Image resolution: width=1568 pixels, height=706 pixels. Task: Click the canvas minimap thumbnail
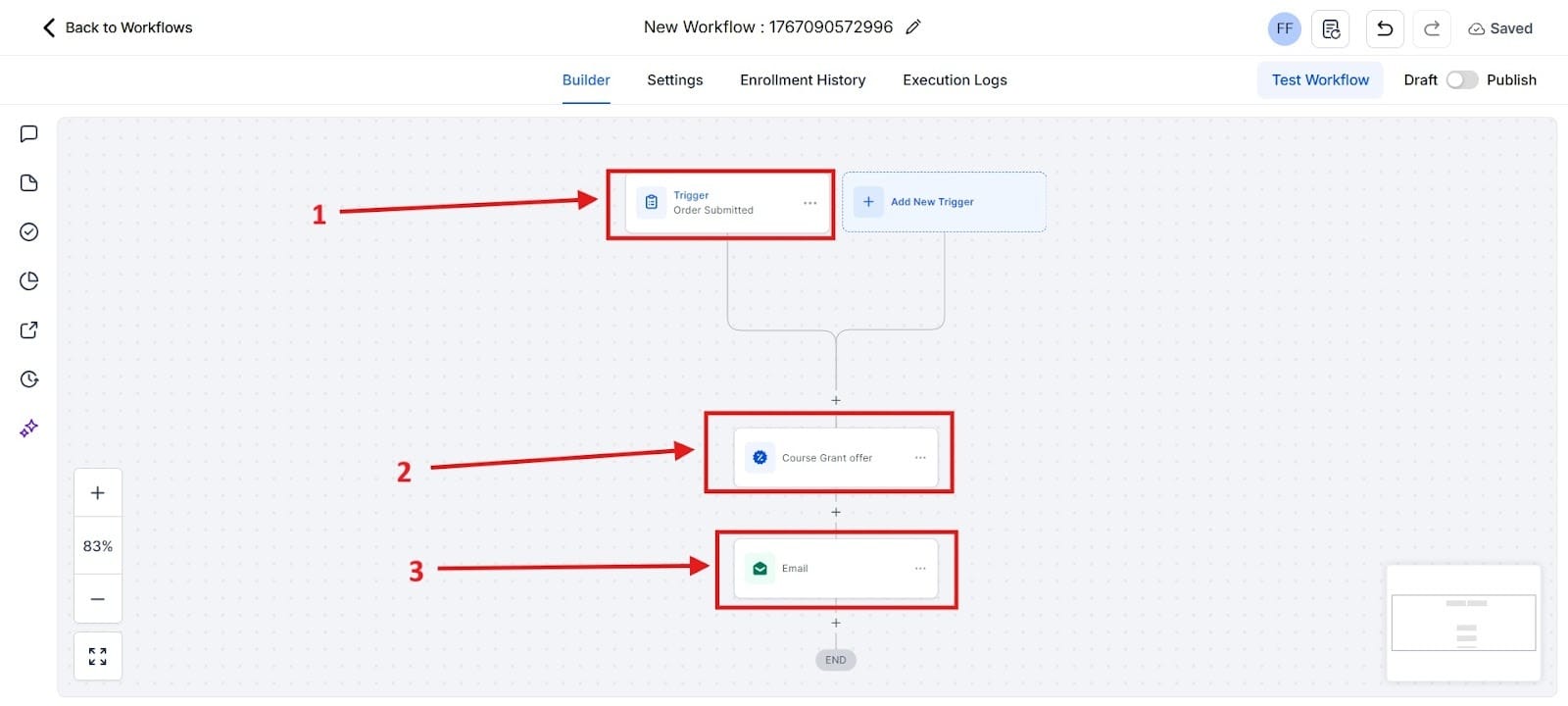1463,623
